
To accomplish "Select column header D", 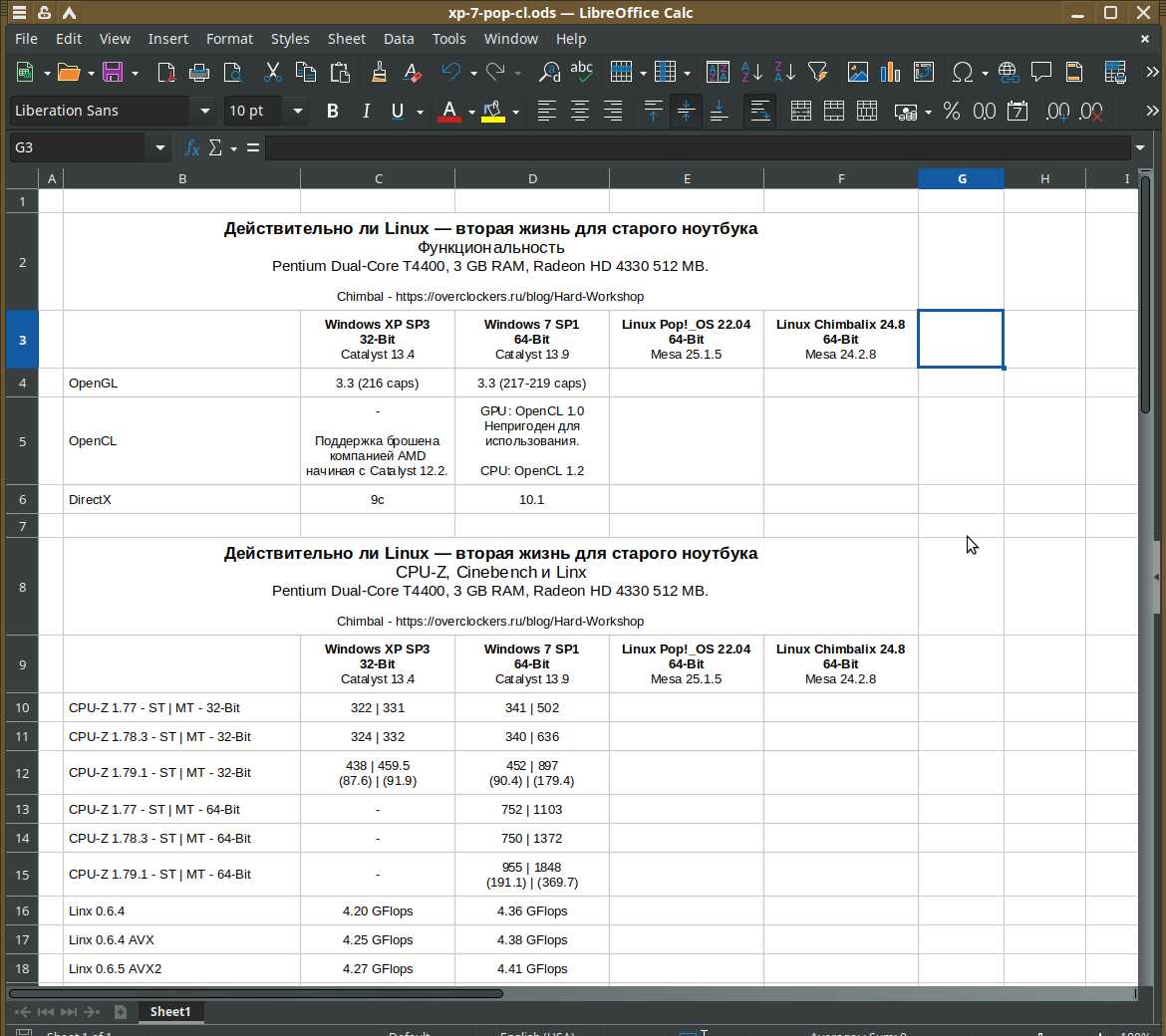I will click(x=532, y=178).
